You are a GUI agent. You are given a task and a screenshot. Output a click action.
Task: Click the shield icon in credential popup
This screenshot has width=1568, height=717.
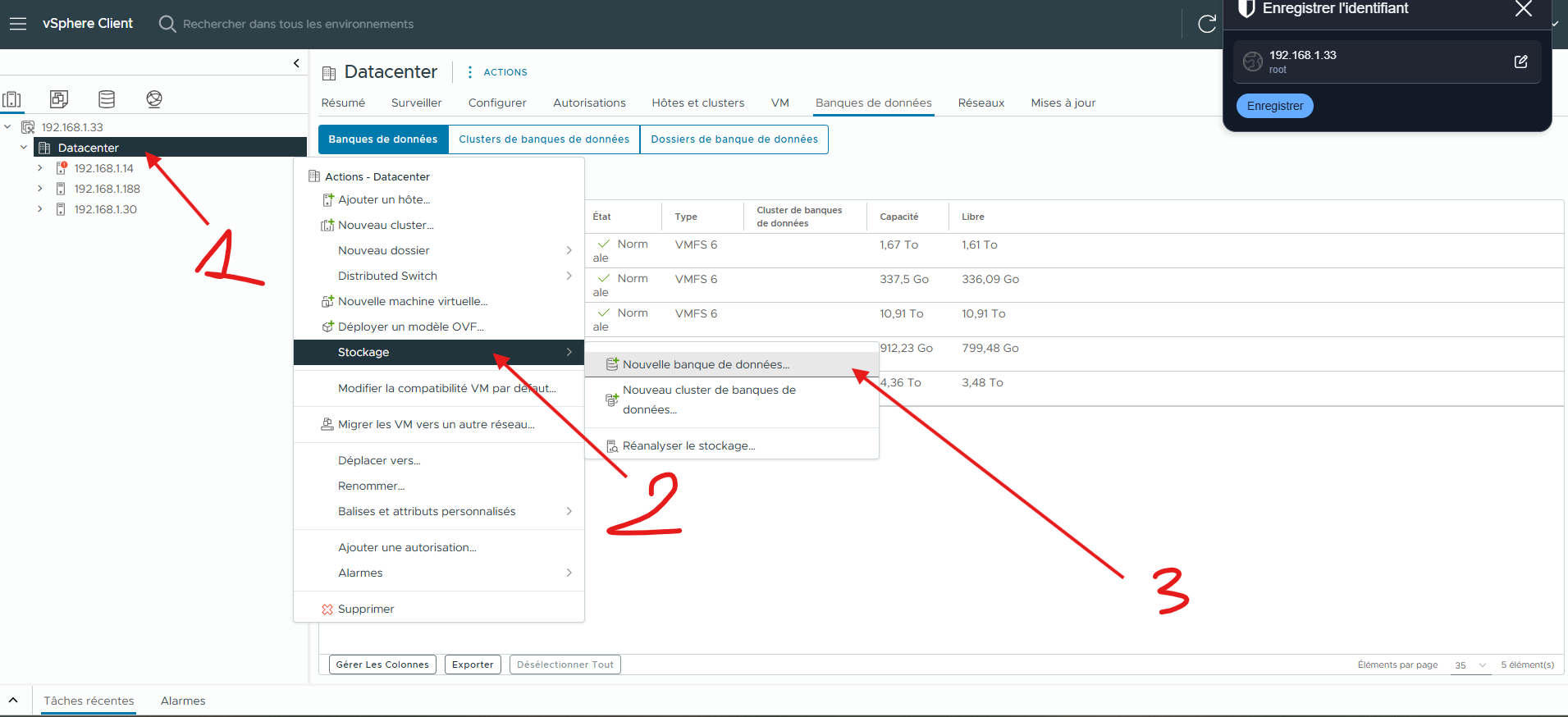(1246, 9)
